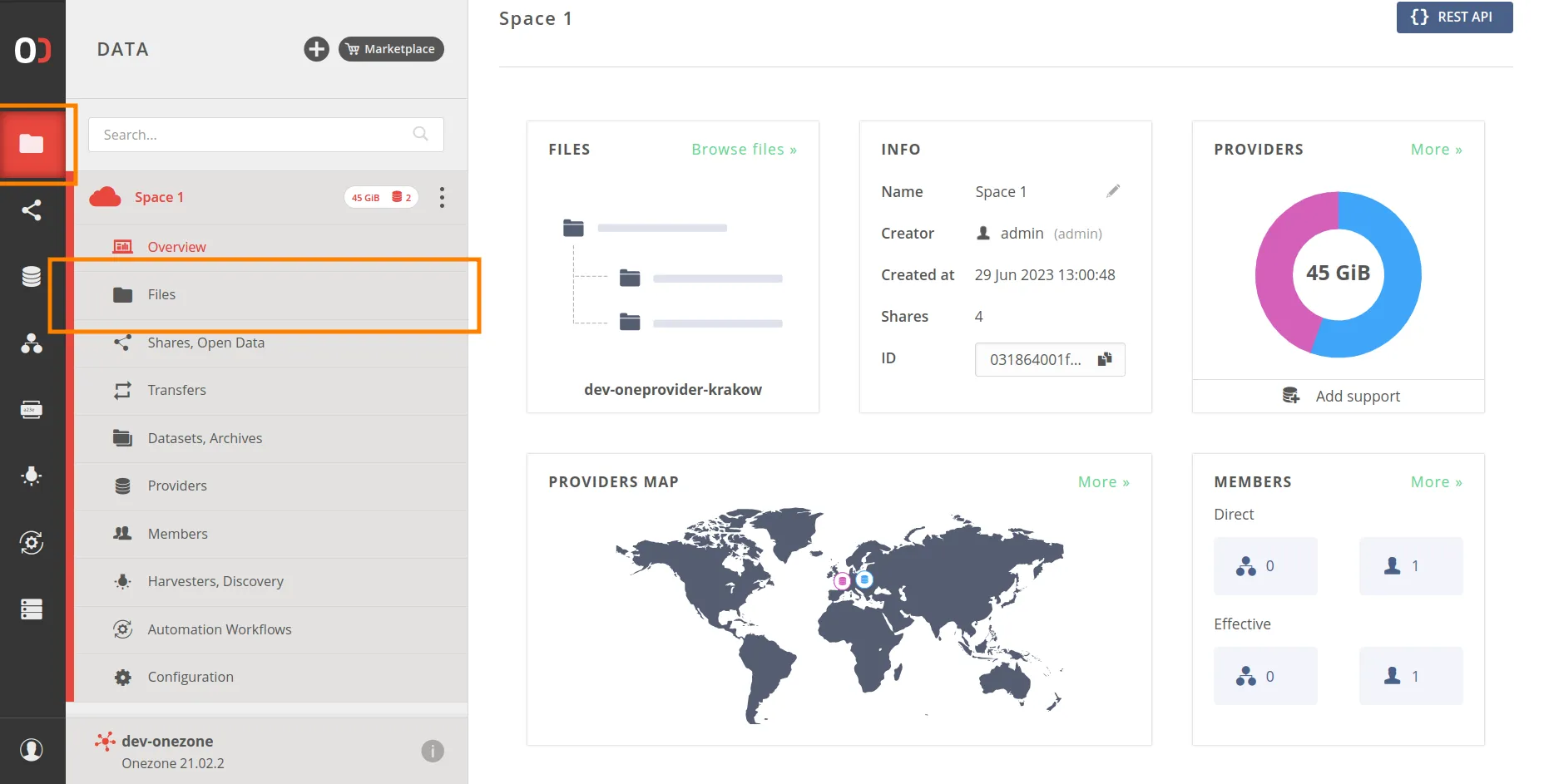Select Transfers in the space menu
The image size is (1544, 784).
[177, 390]
